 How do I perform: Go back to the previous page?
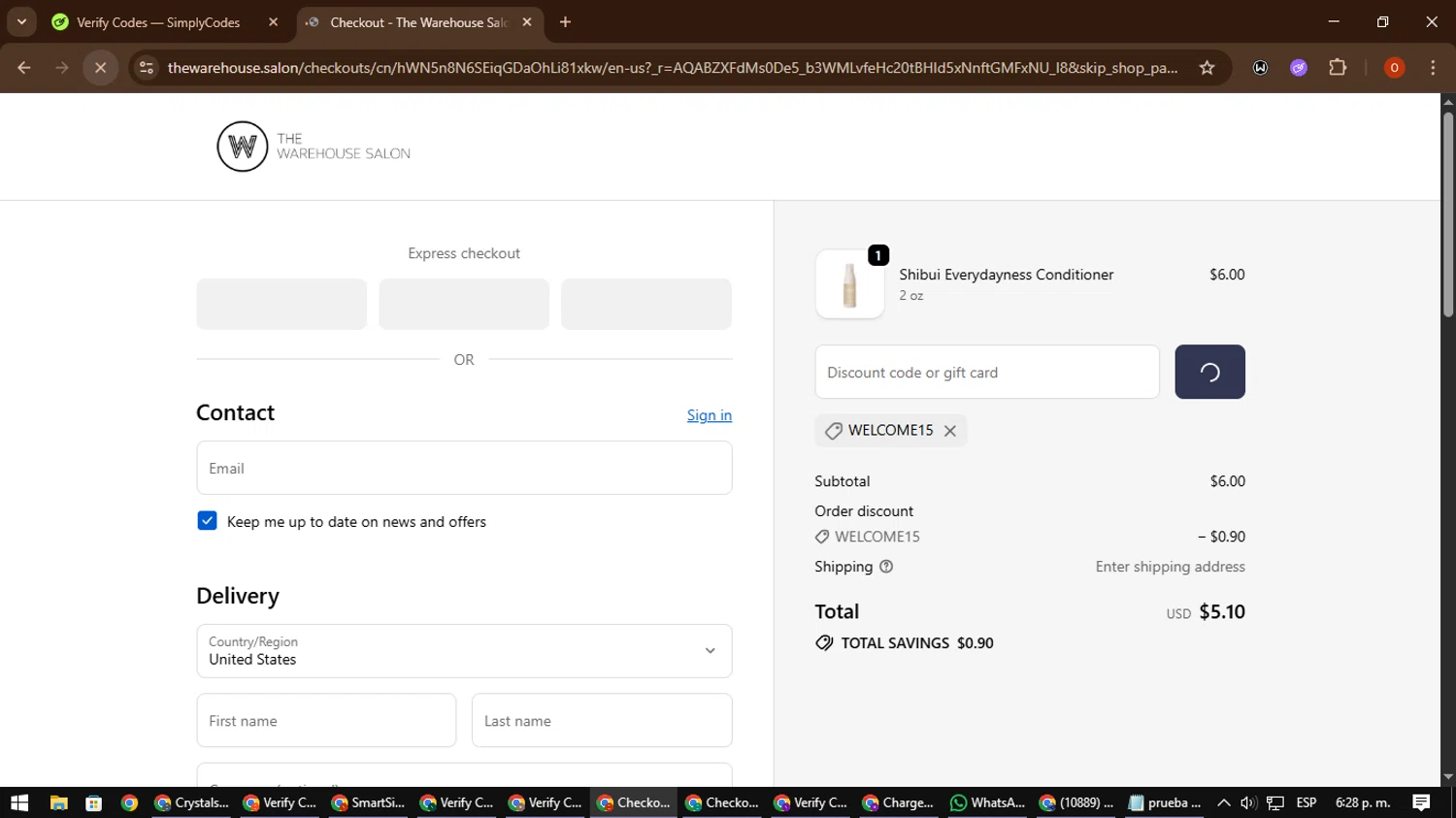(x=24, y=68)
